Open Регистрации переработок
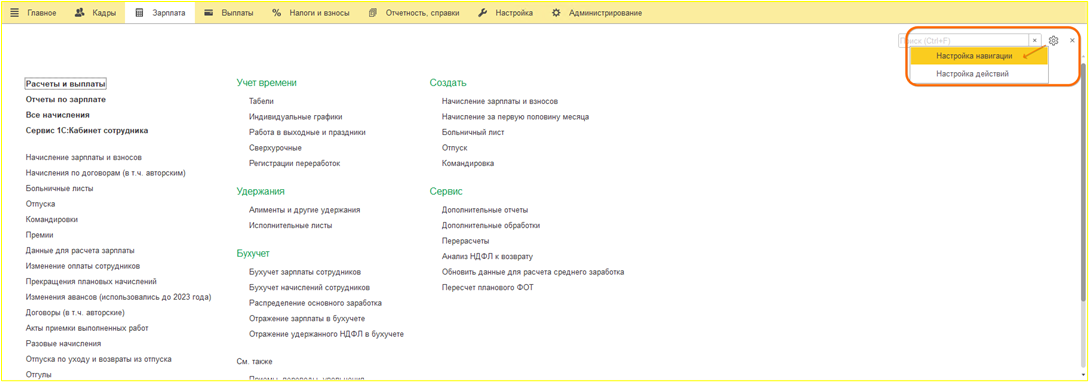This screenshot has height=382, width=1089. [294, 163]
